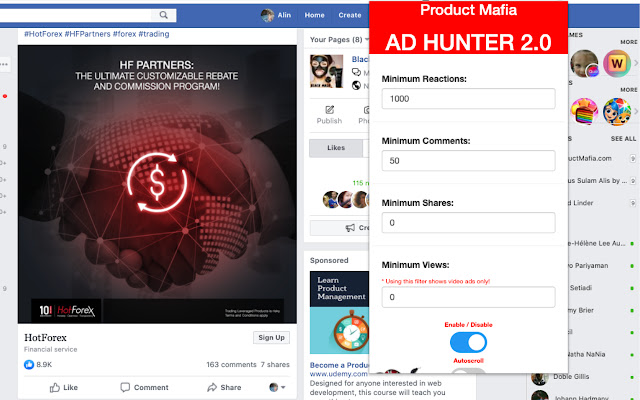This screenshot has height=400, width=640.
Task: Click the Like button on the post
Action: click(x=64, y=387)
